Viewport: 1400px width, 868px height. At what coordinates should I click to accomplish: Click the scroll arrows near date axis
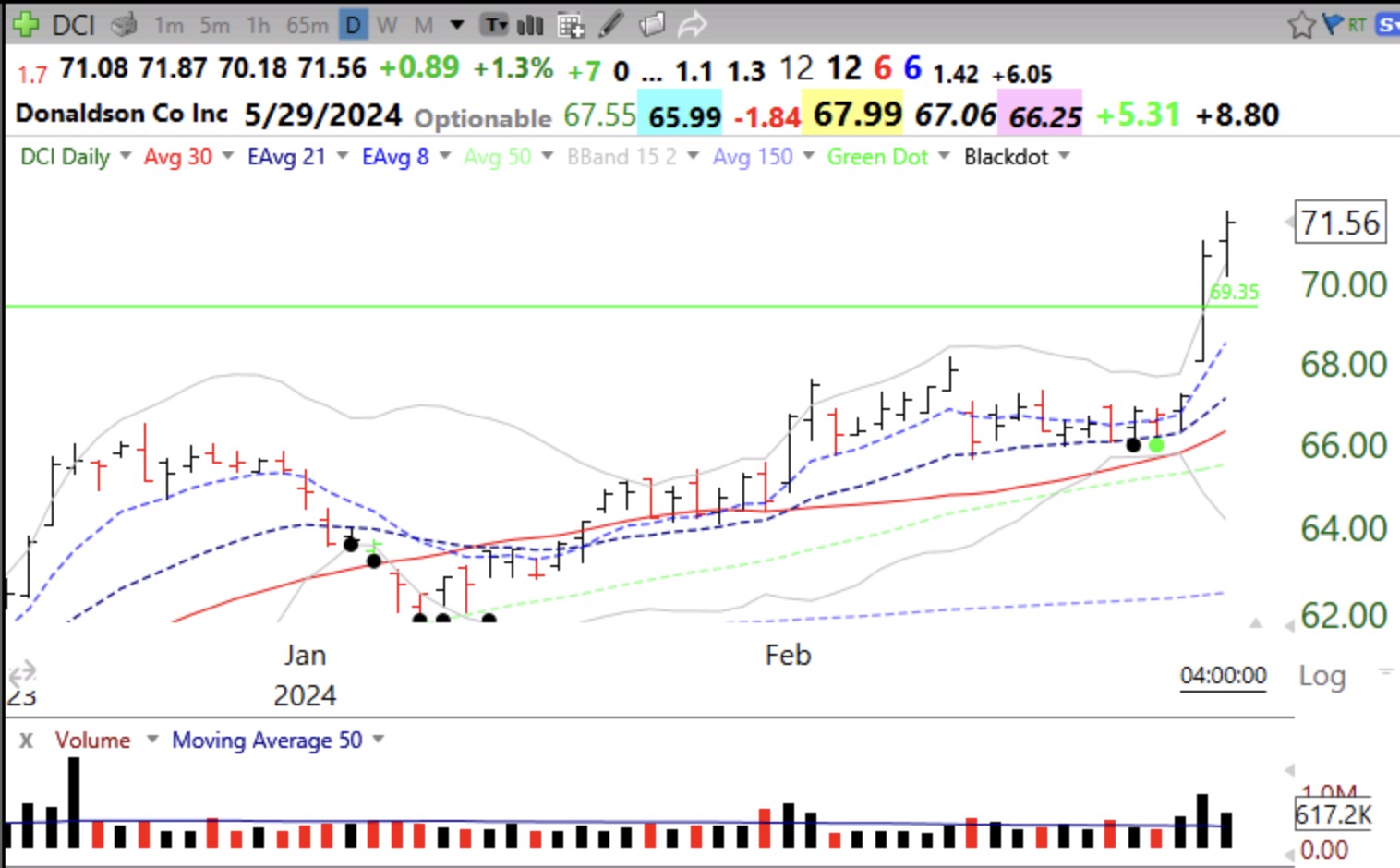22,671
